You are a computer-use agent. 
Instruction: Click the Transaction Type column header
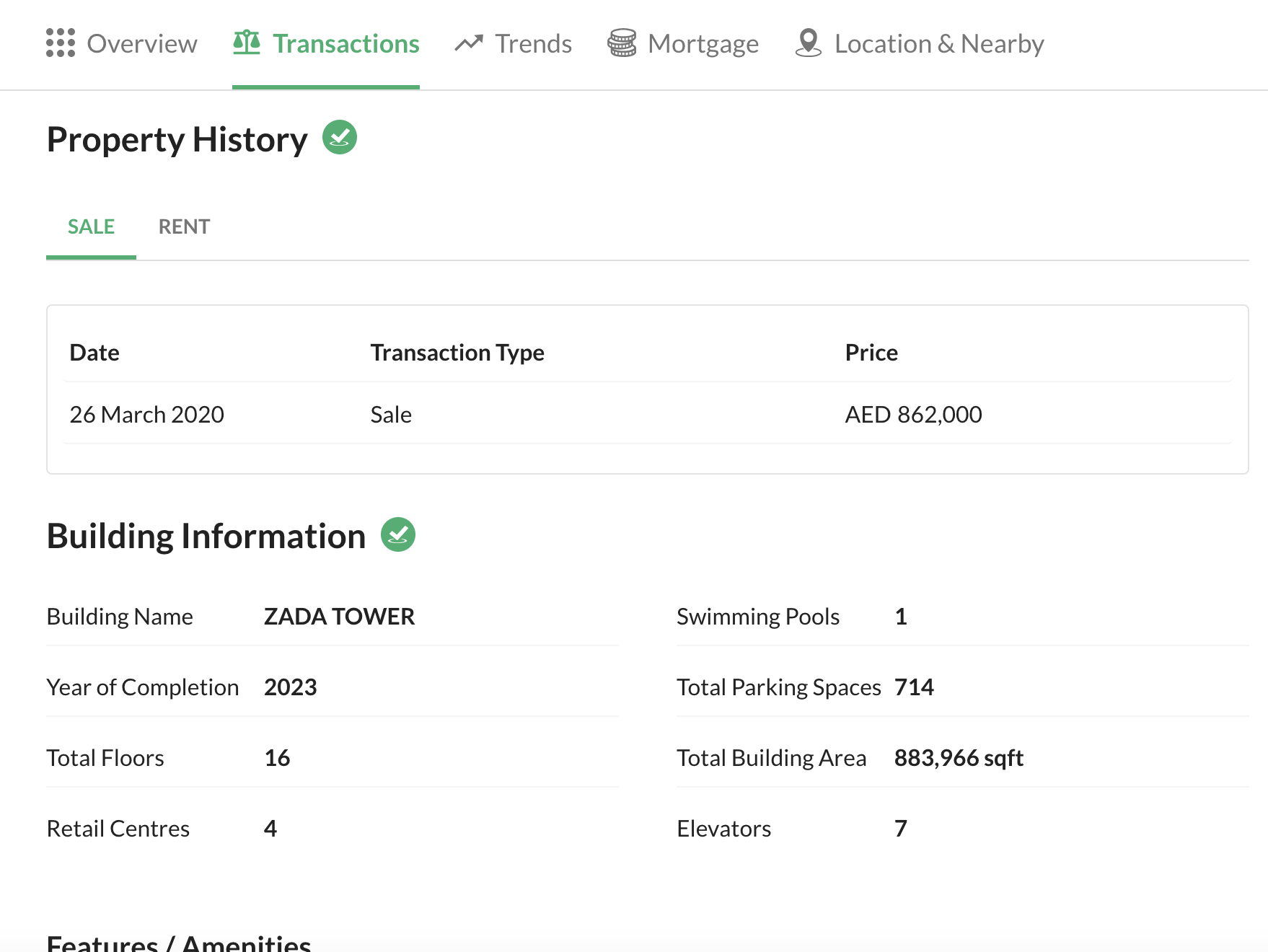click(x=457, y=353)
